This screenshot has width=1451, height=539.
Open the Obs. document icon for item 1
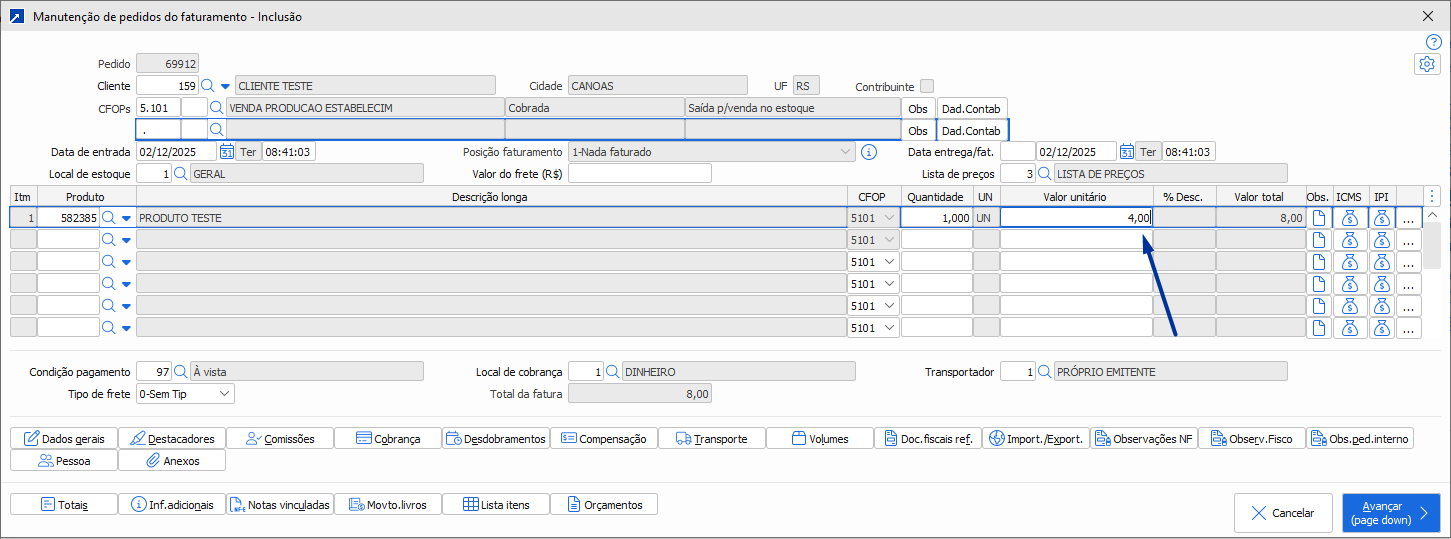click(x=1319, y=218)
